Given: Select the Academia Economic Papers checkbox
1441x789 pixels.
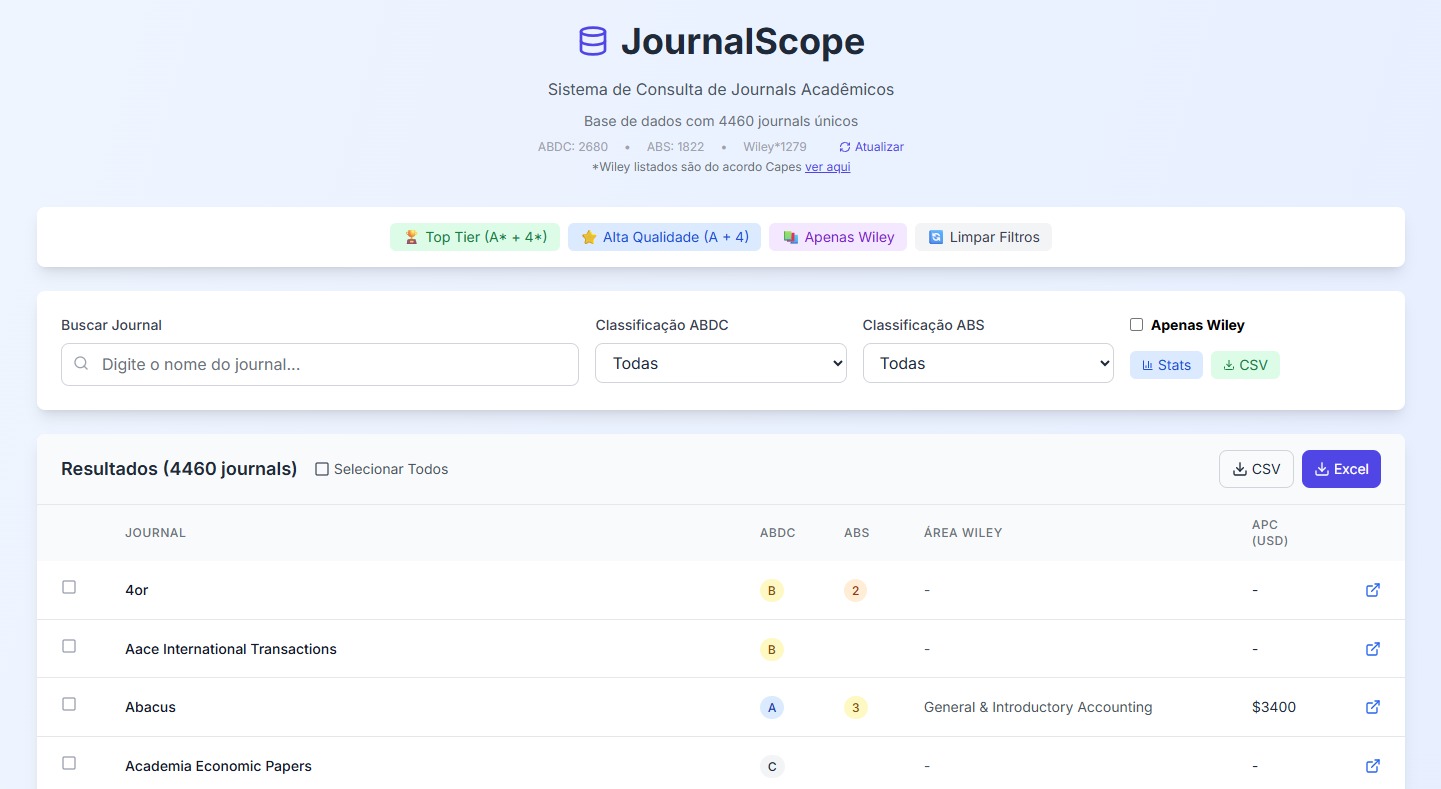Looking at the screenshot, I should [69, 763].
